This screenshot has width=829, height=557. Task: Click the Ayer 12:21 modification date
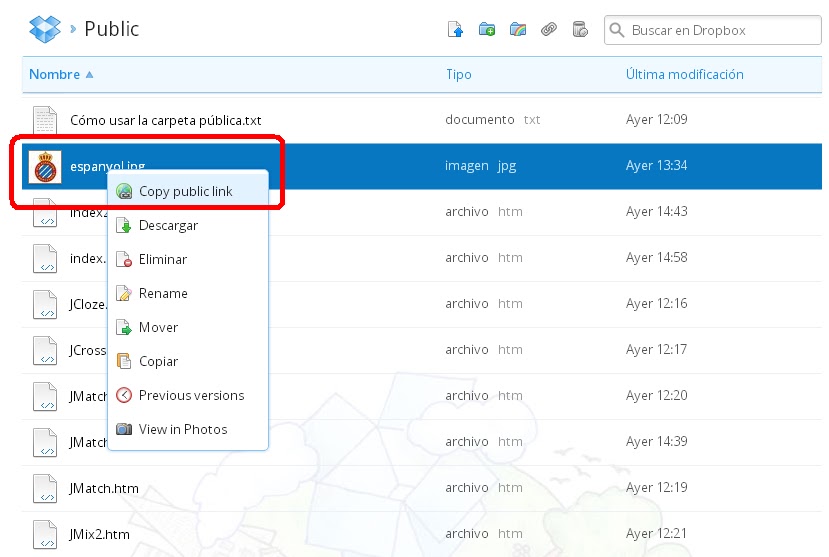point(657,533)
